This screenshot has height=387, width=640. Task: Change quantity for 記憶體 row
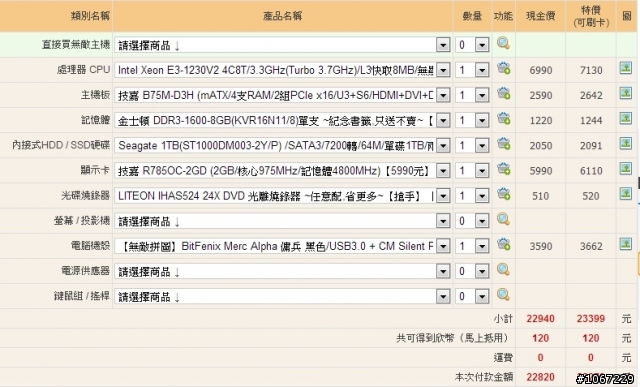472,121
